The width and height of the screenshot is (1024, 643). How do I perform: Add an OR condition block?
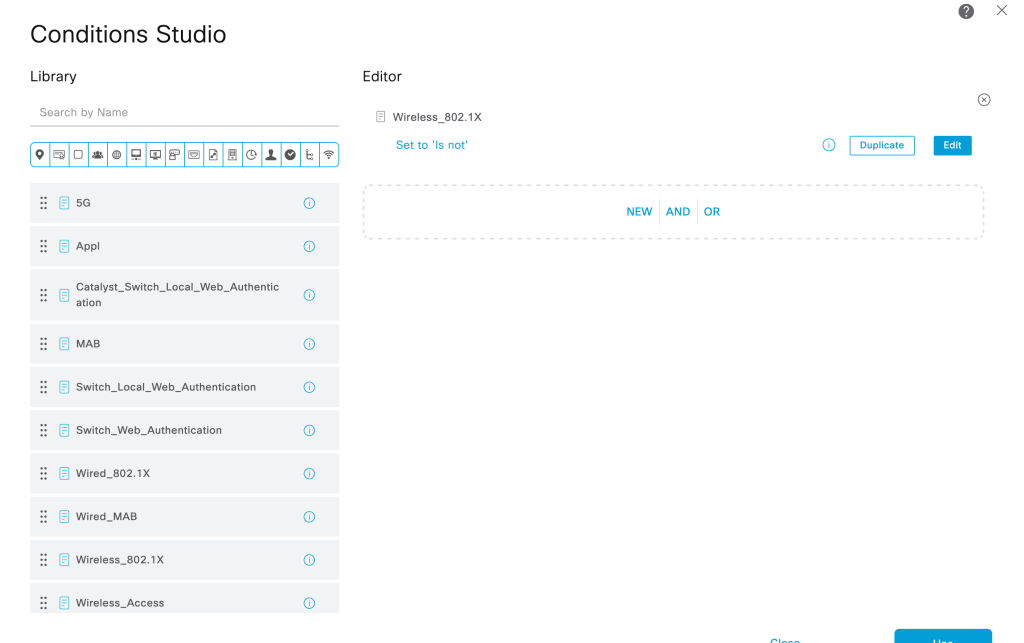[x=712, y=212]
